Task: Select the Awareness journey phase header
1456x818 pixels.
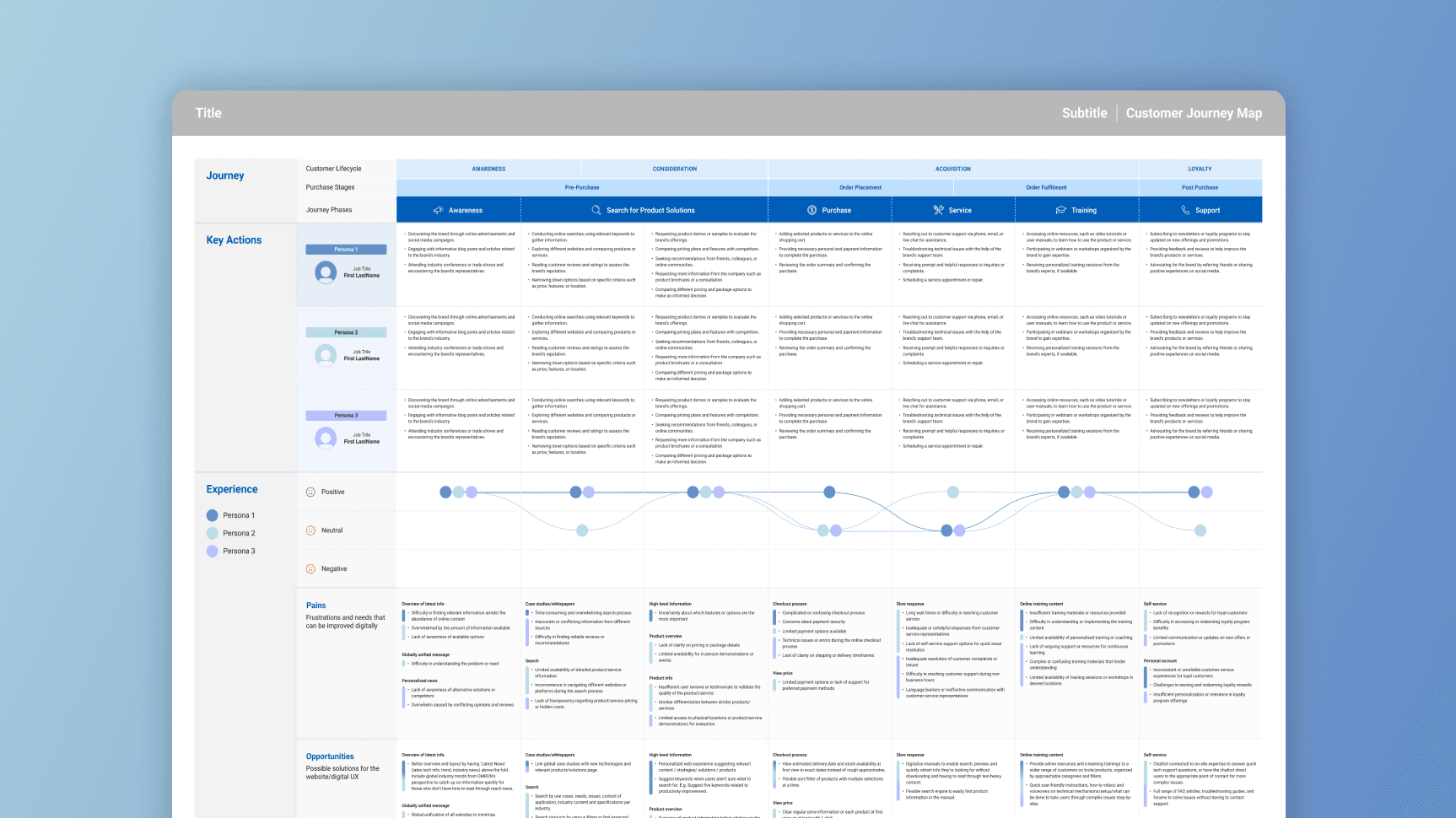Action: [459, 210]
